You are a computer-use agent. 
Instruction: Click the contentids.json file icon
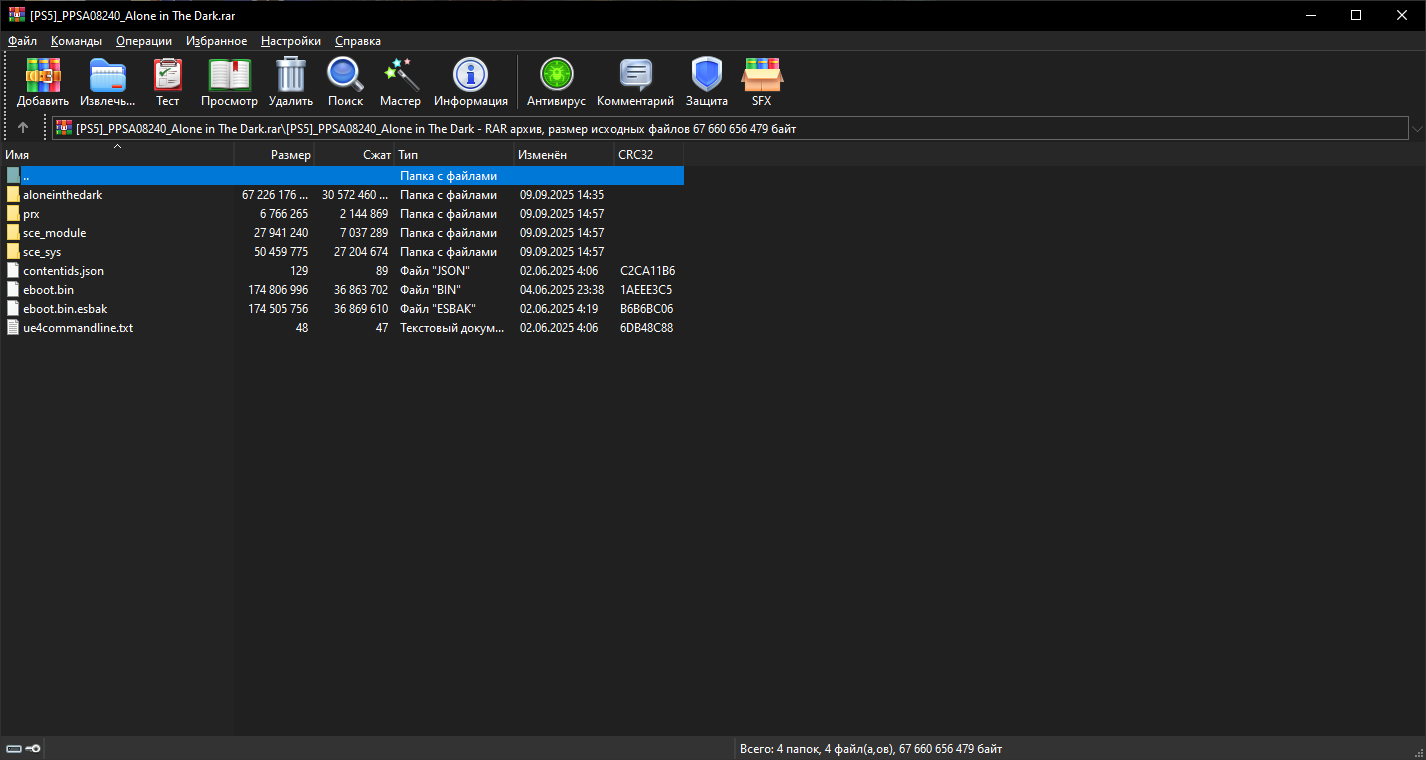pyautogui.click(x=13, y=271)
